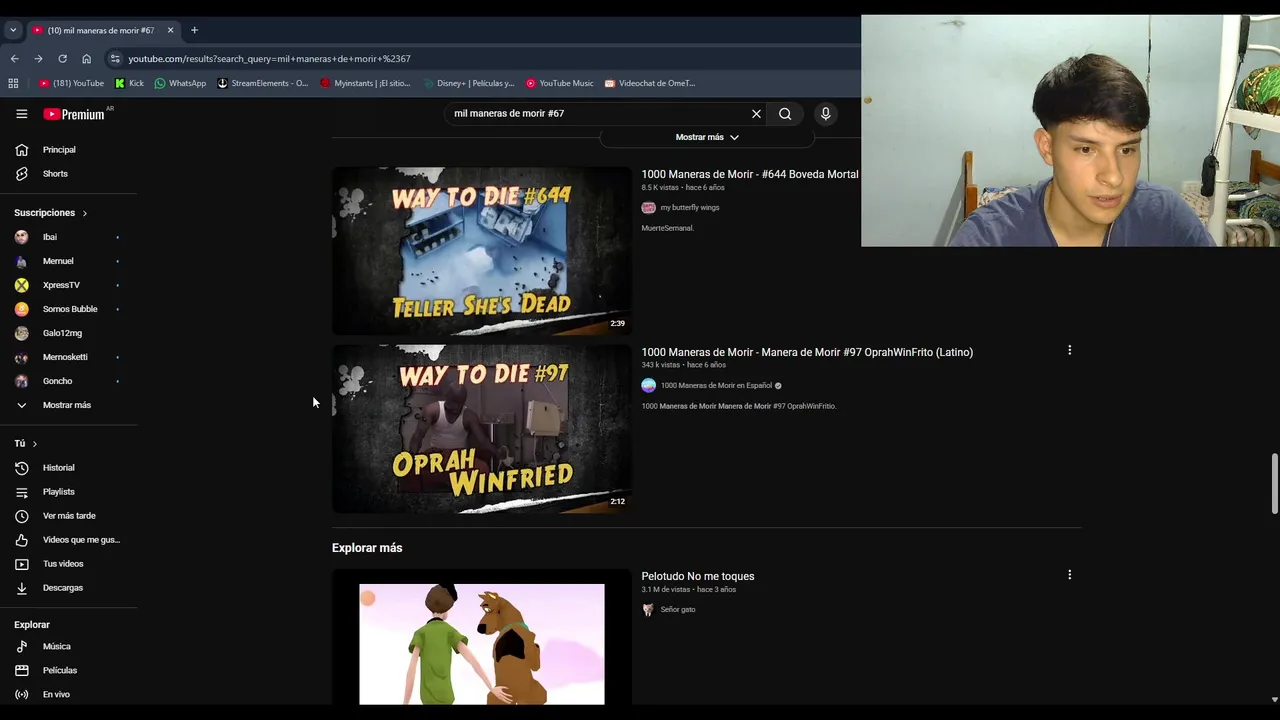Open the tab list dropdown arrow
This screenshot has height=720, width=1280.
click(x=13, y=30)
